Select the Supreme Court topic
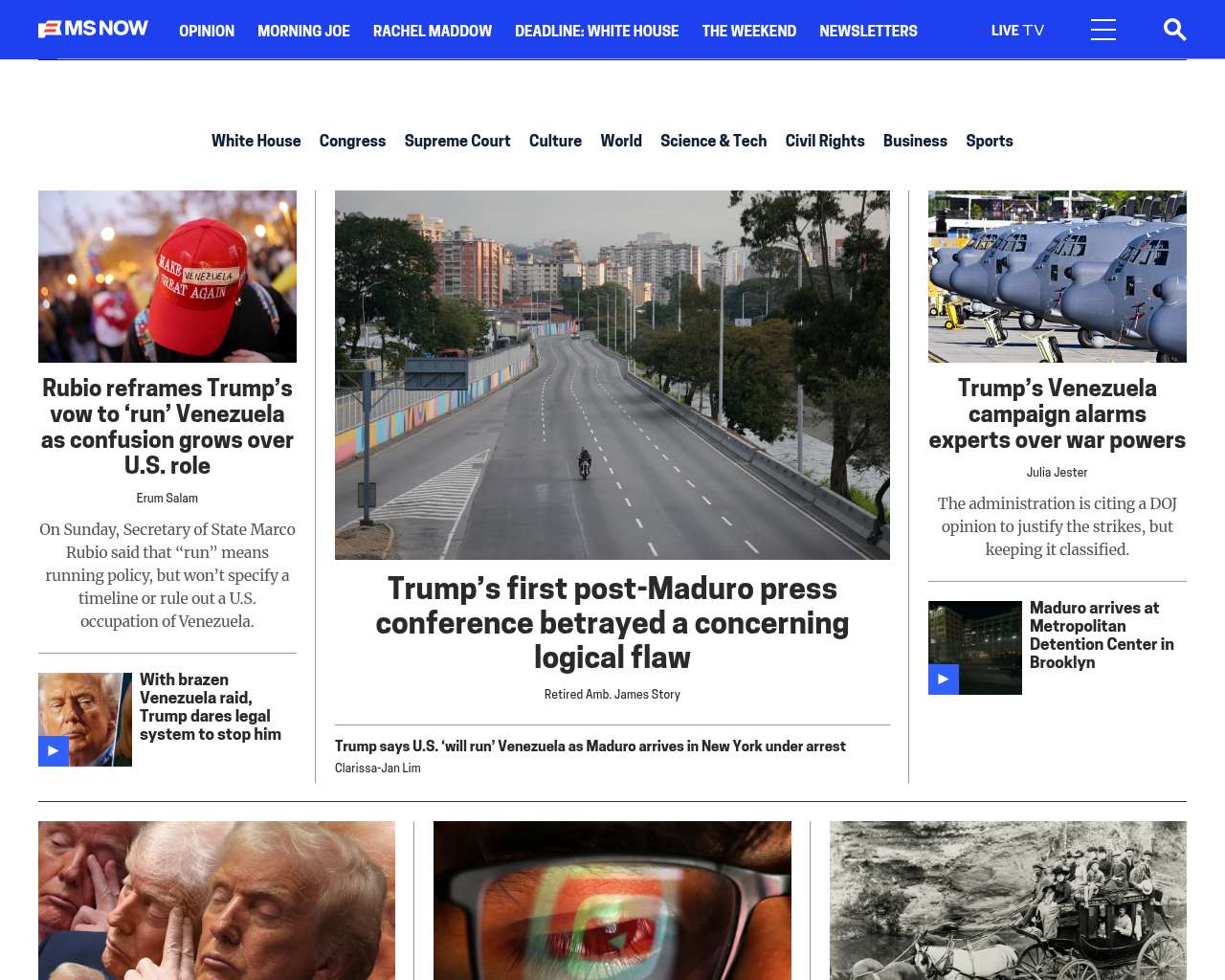The height and width of the screenshot is (980, 1225). [x=457, y=141]
